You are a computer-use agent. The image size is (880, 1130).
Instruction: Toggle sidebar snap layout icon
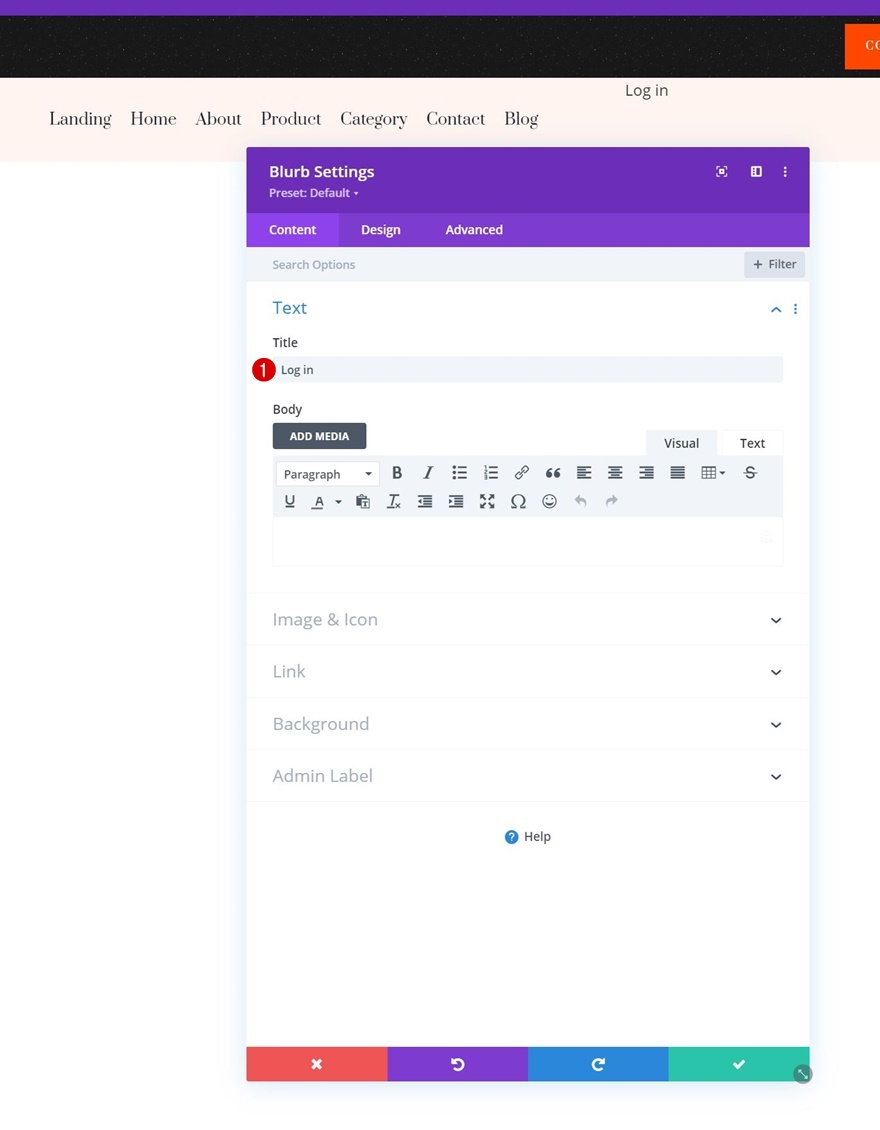pos(756,172)
